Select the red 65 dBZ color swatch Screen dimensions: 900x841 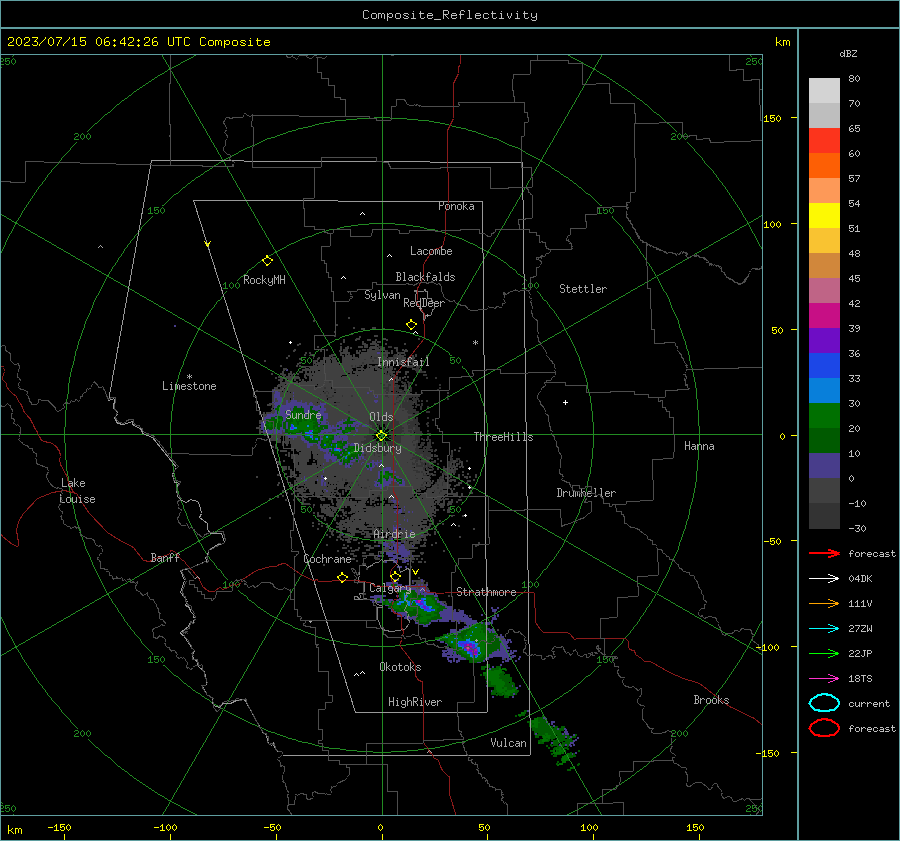(824, 140)
